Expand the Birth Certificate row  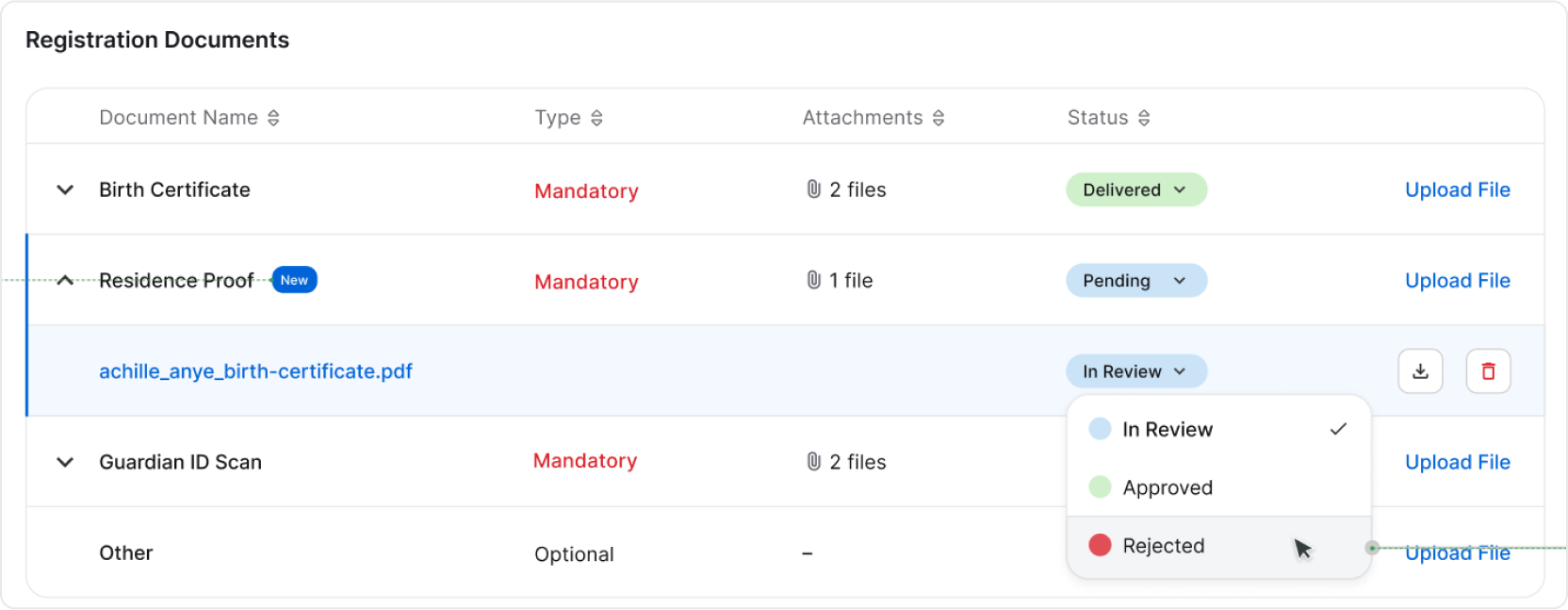[65, 190]
